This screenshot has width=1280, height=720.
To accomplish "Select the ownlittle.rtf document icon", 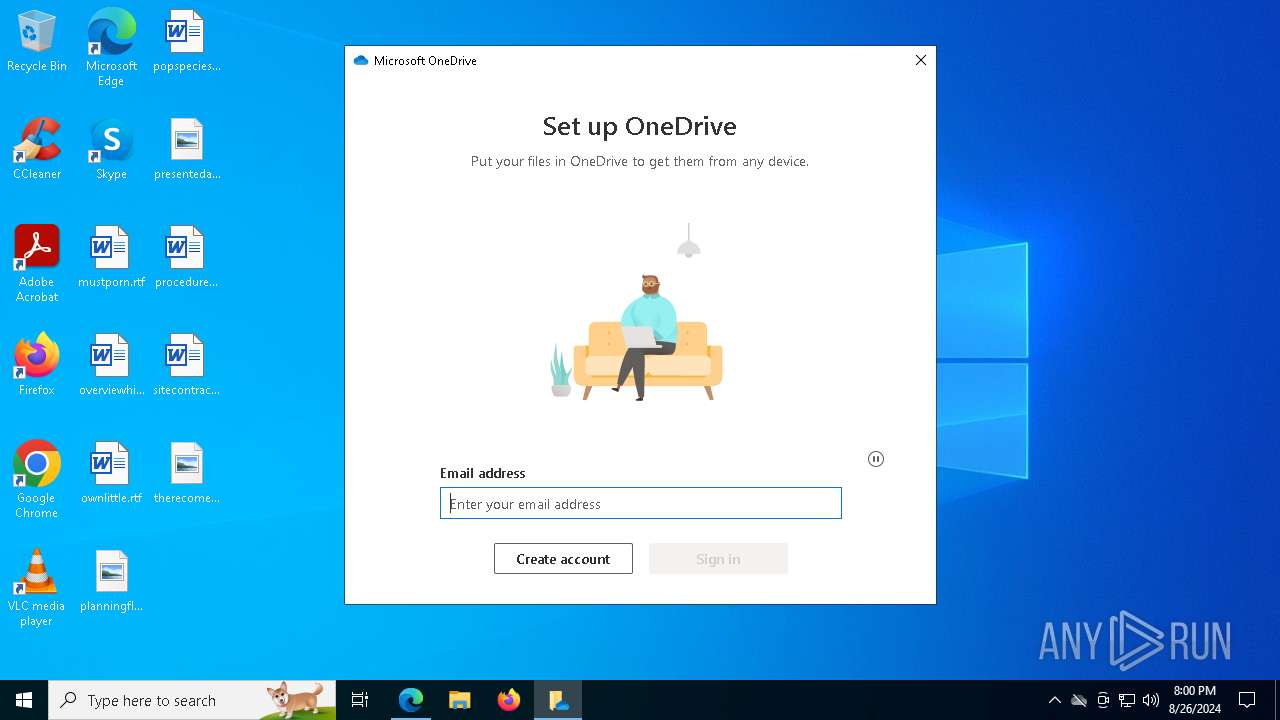I will click(111, 474).
